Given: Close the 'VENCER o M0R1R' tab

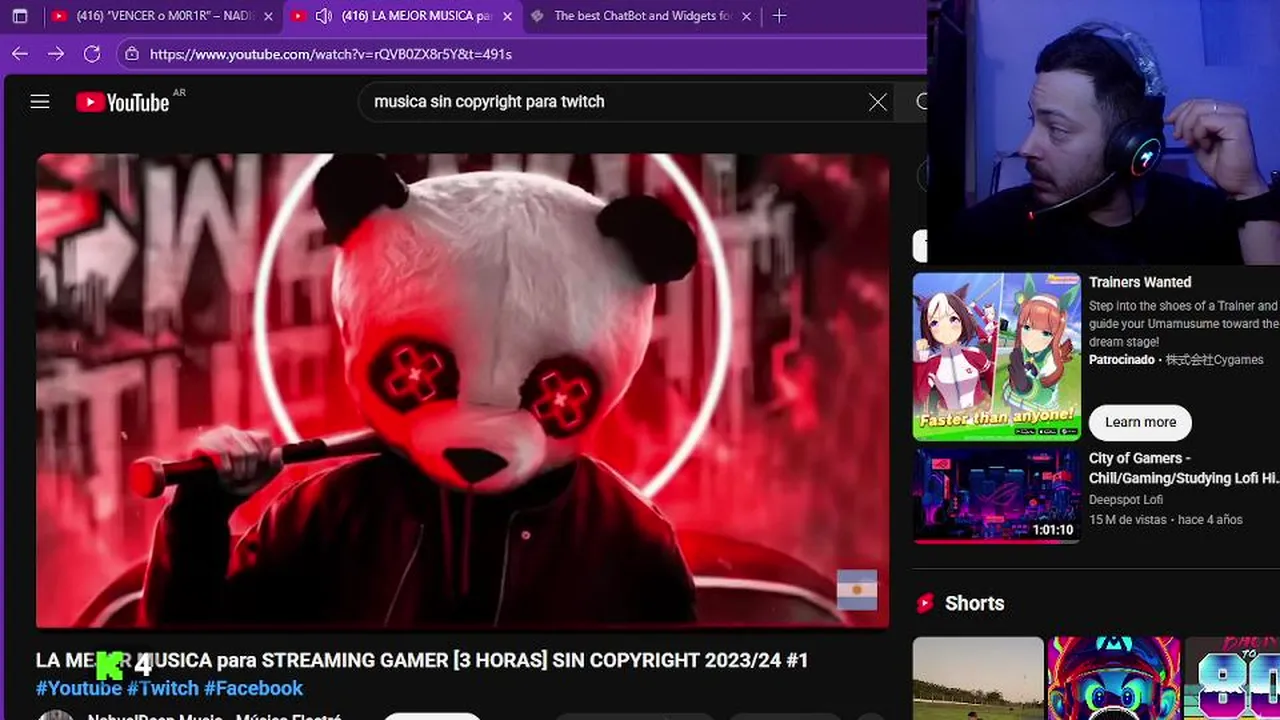Looking at the screenshot, I should click(268, 16).
